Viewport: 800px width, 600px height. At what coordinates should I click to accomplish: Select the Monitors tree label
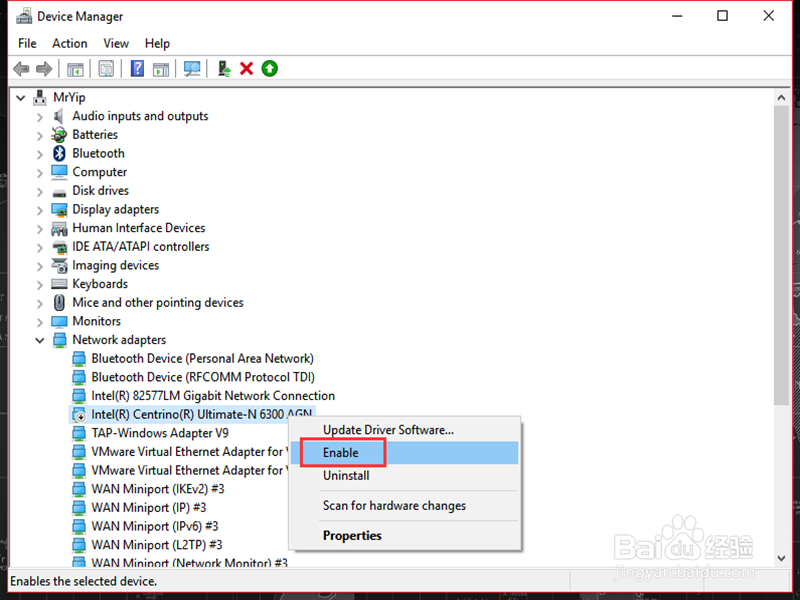point(96,321)
